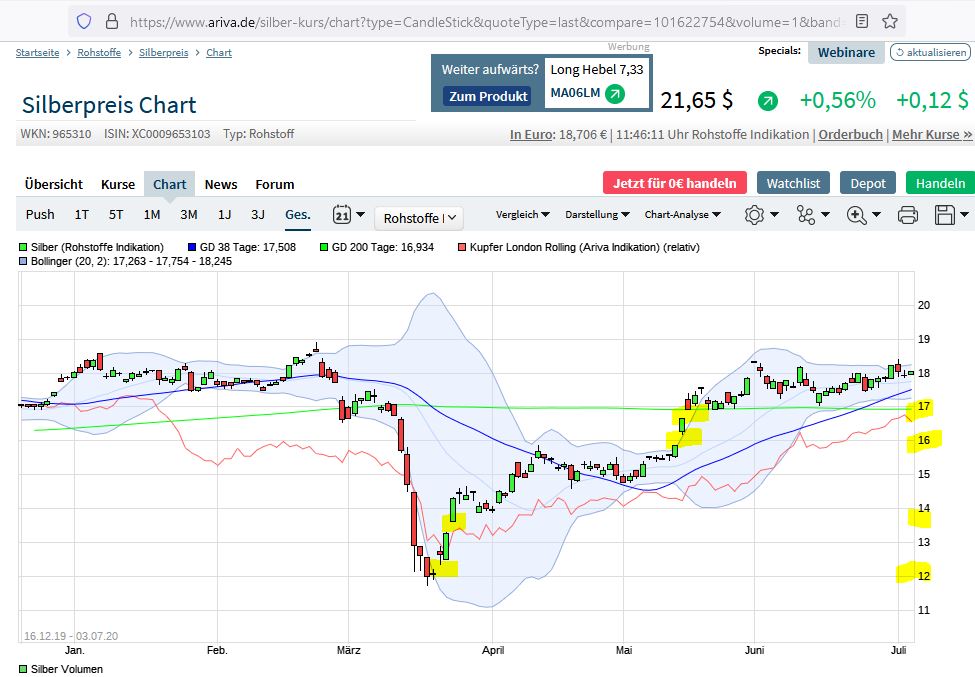975x677 pixels.
Task: Click the share chart icon
Action: (806, 214)
